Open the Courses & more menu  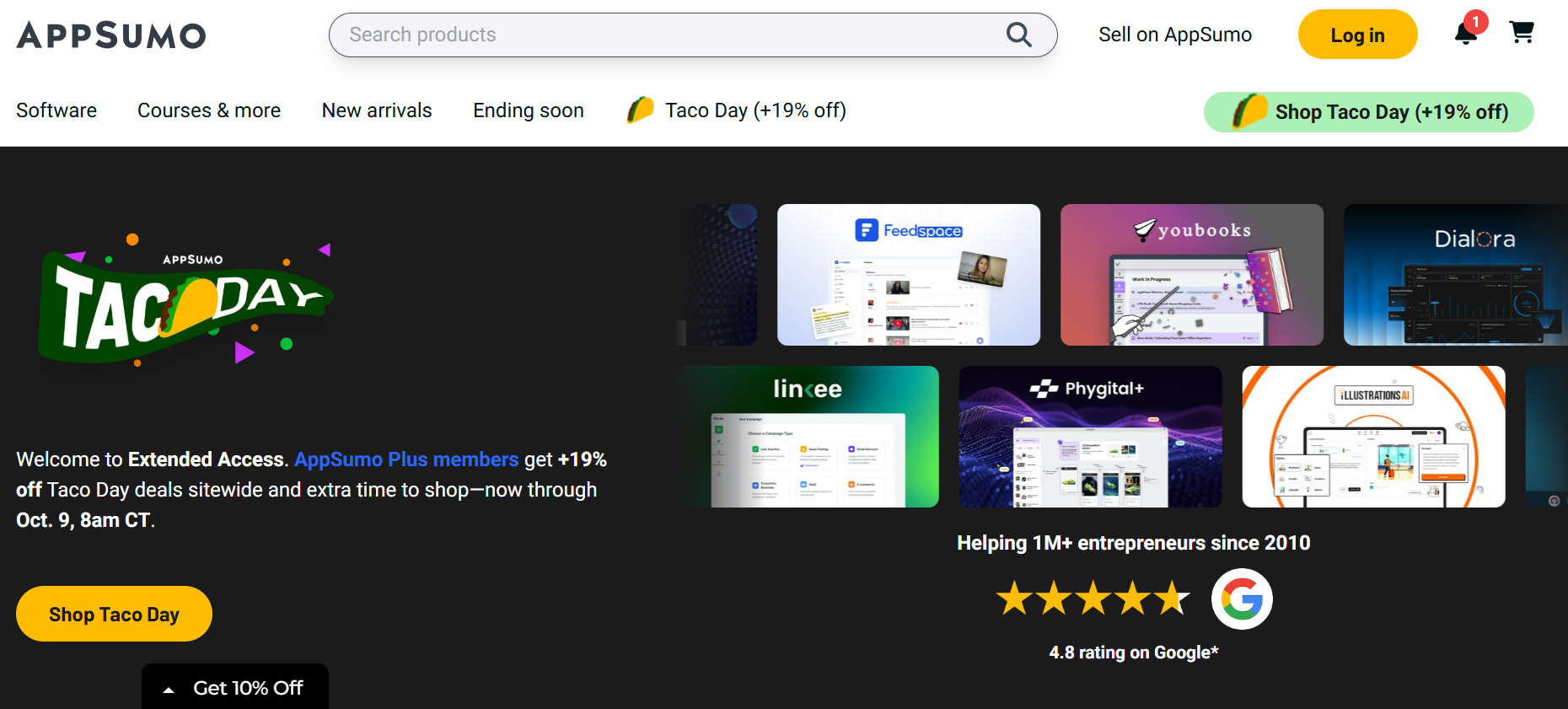pyautogui.click(x=209, y=110)
